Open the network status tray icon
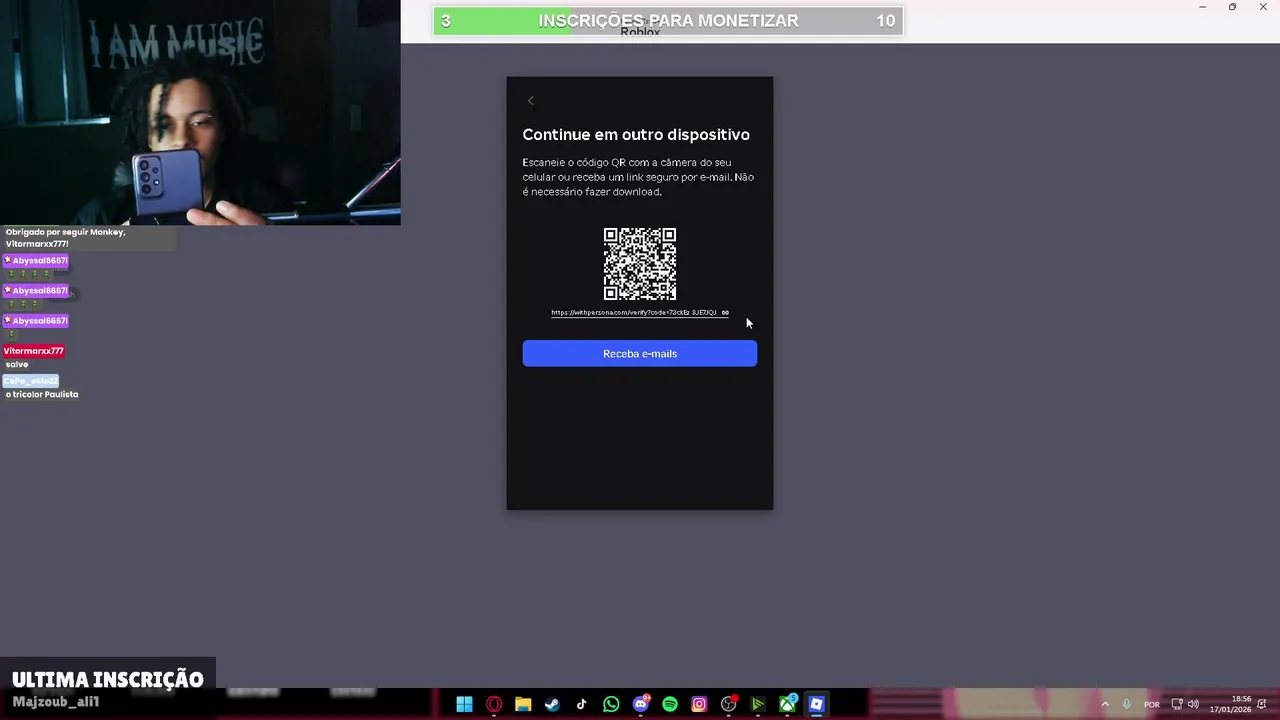Viewport: 1280px width, 720px height. click(x=1177, y=704)
